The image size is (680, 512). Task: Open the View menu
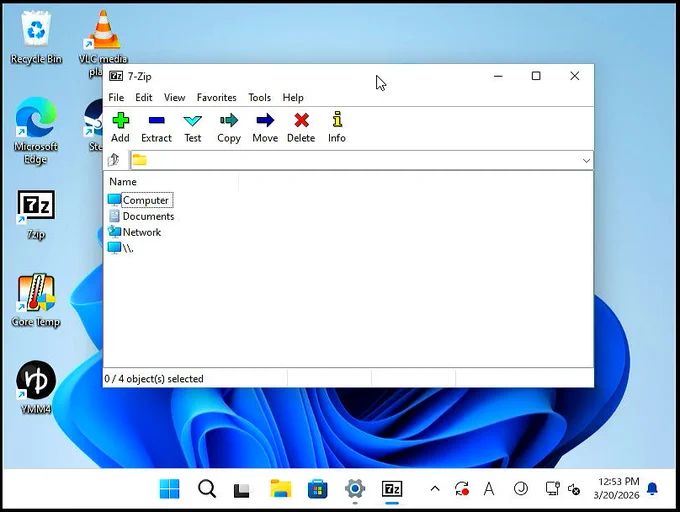point(174,98)
